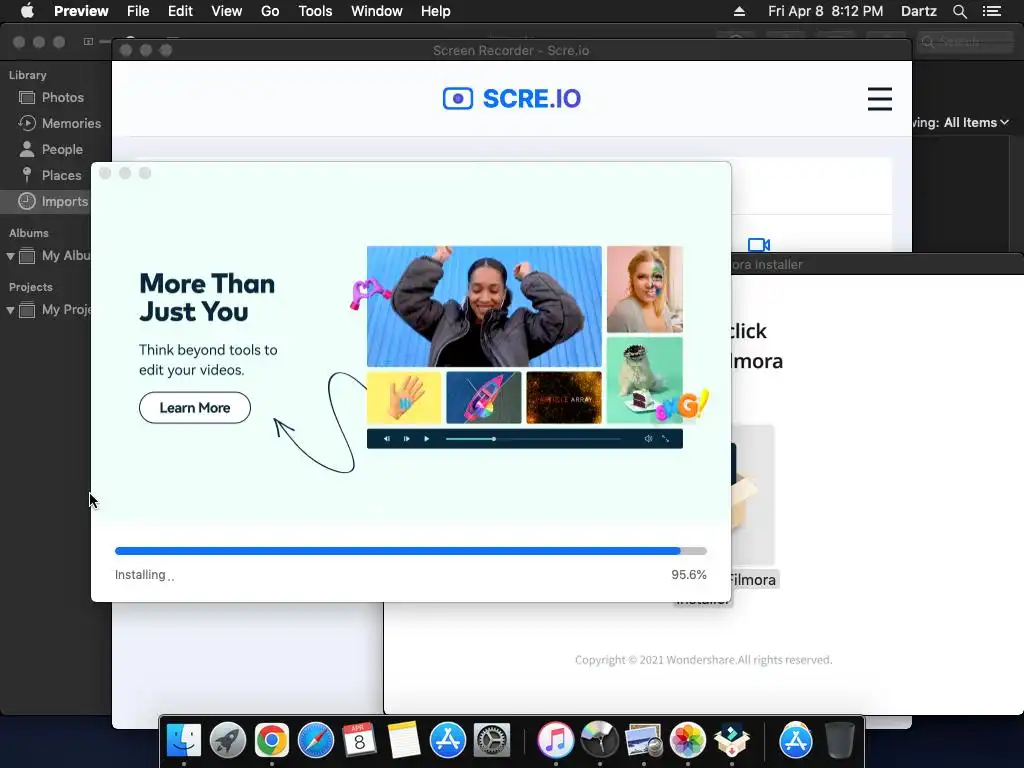Click the step-forward control in promo player

click(406, 439)
